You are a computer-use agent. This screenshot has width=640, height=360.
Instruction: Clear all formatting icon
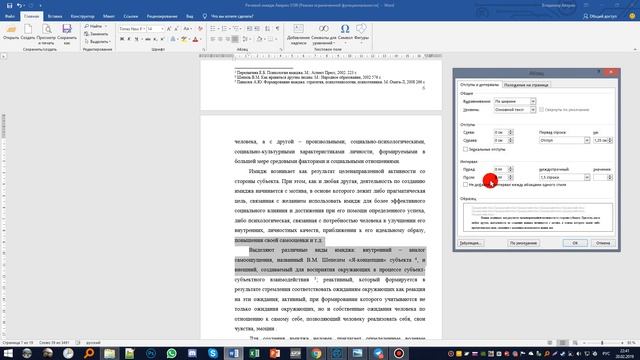point(200,29)
